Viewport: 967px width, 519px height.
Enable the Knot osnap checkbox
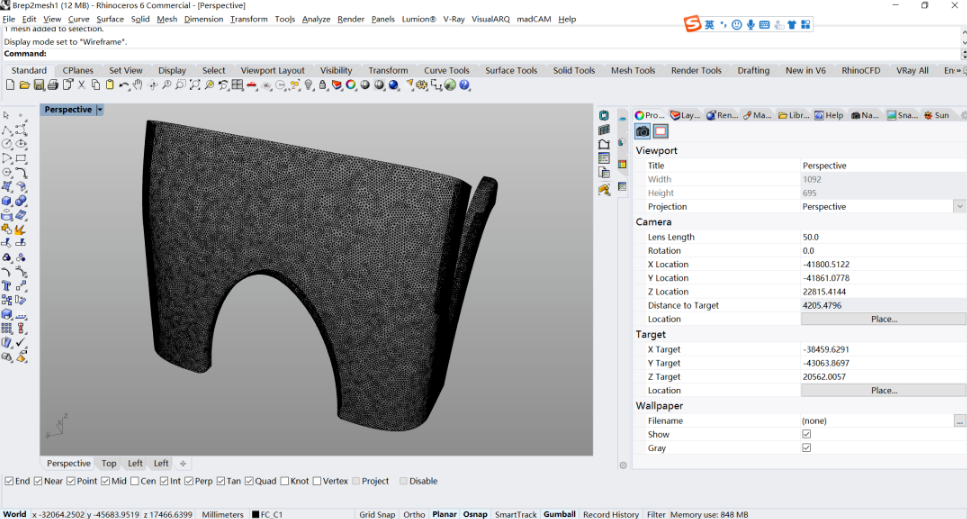pyautogui.click(x=284, y=481)
